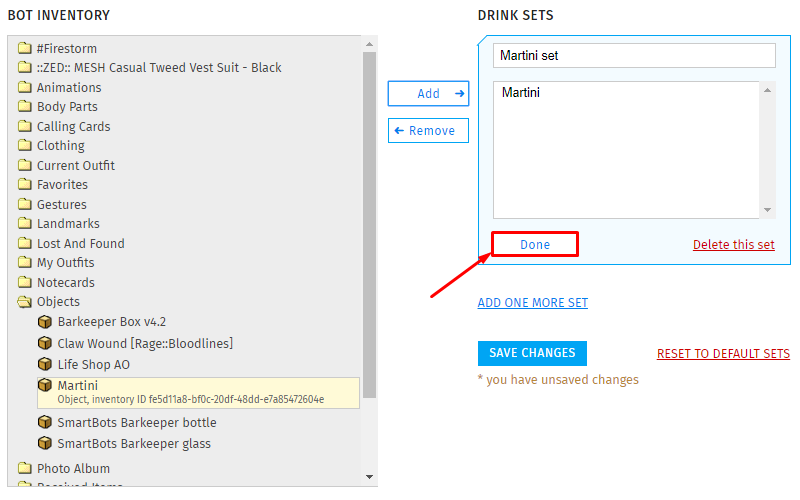
Task: Click the SmartBots Barkeeper glass icon
Action: coord(45,443)
